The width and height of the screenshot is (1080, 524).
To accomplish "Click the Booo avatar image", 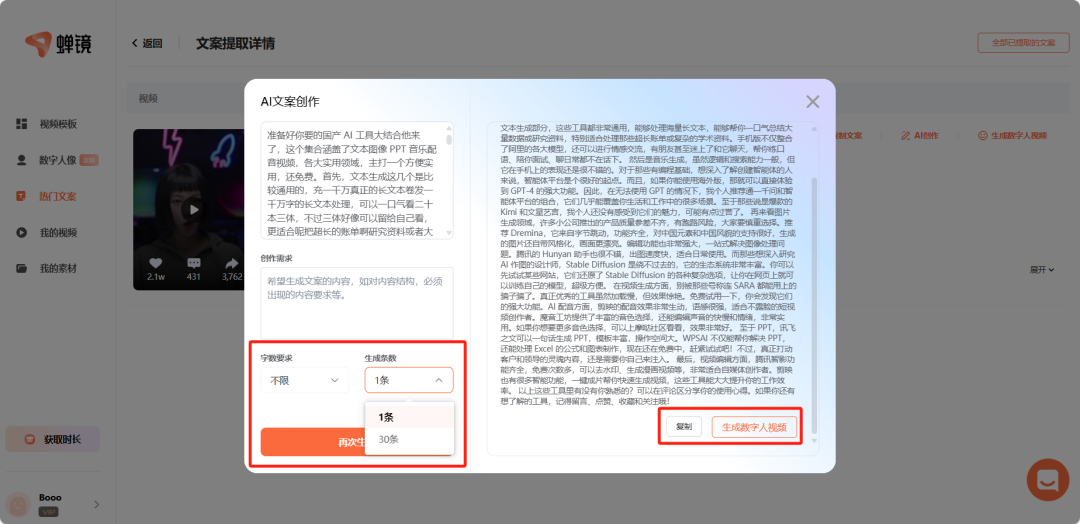I will pyautogui.click(x=18, y=505).
